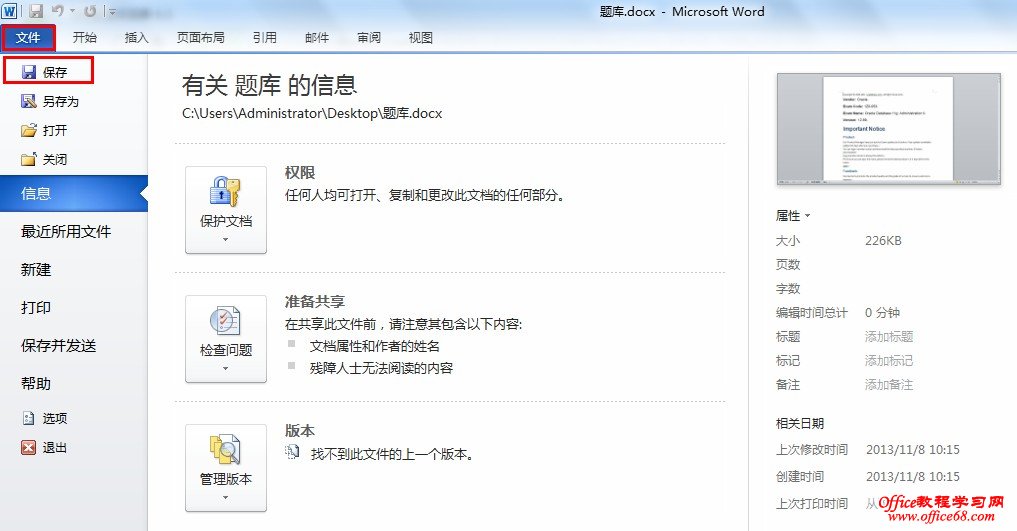This screenshot has height=531, width=1017.
Task: Click the quick access Save icon
Action: click(x=36, y=11)
